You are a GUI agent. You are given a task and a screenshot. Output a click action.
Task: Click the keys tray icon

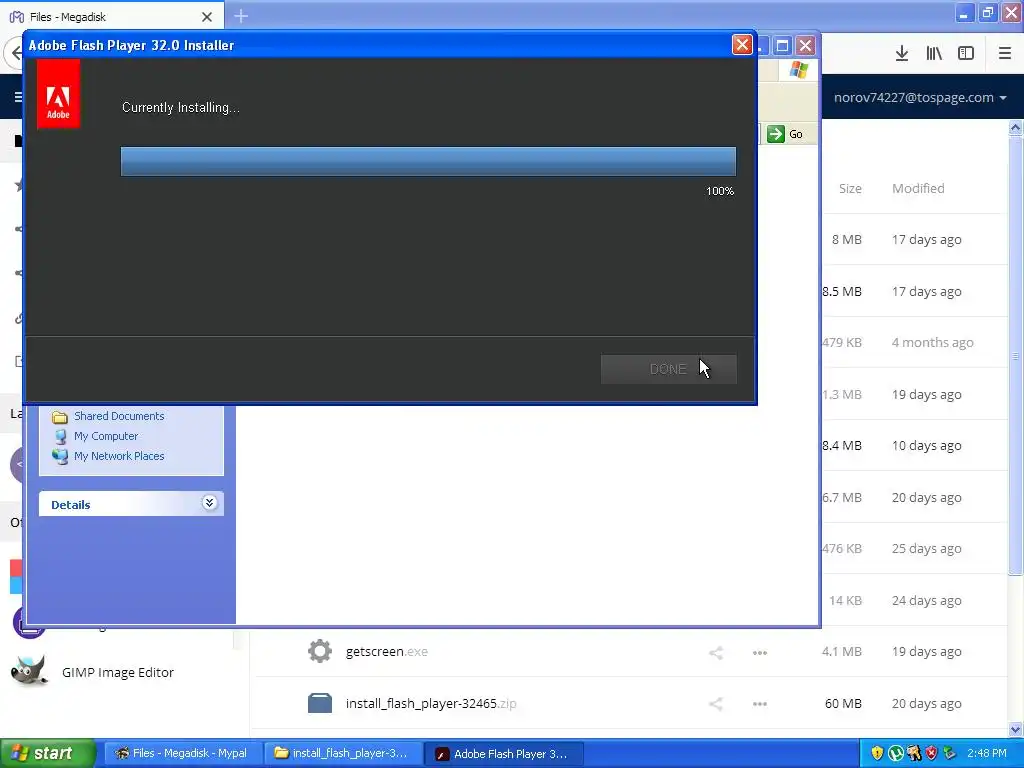tap(914, 753)
